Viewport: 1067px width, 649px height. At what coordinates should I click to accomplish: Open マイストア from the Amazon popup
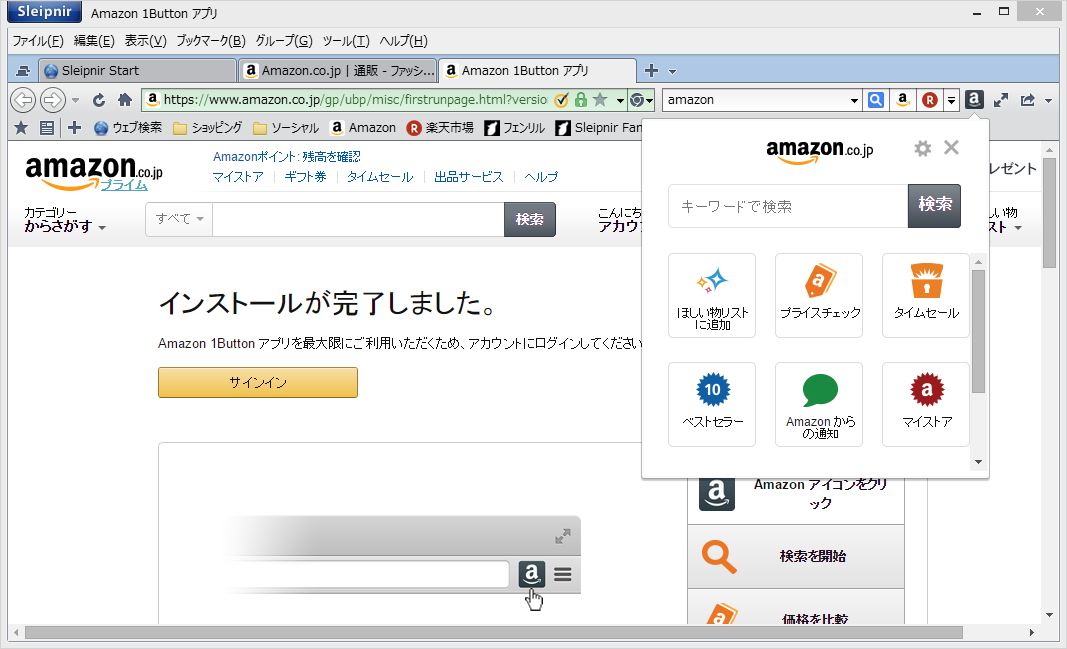925,404
